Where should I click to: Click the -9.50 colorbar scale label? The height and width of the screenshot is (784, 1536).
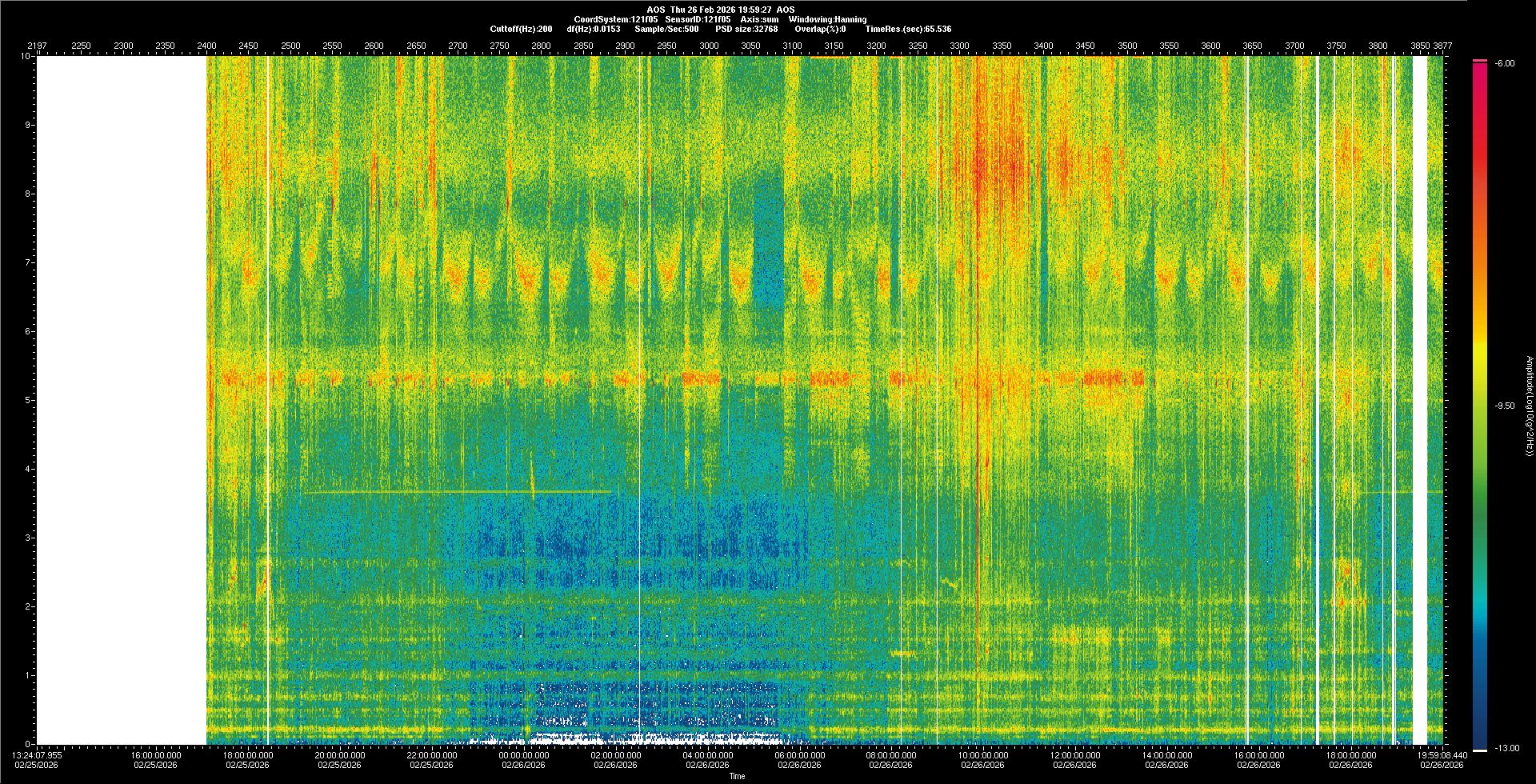coord(1504,406)
